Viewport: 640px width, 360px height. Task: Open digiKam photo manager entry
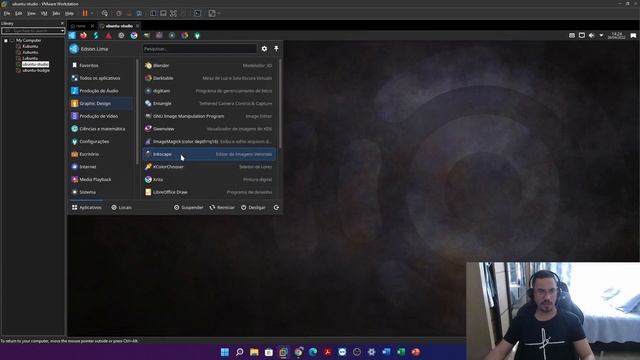click(x=209, y=91)
